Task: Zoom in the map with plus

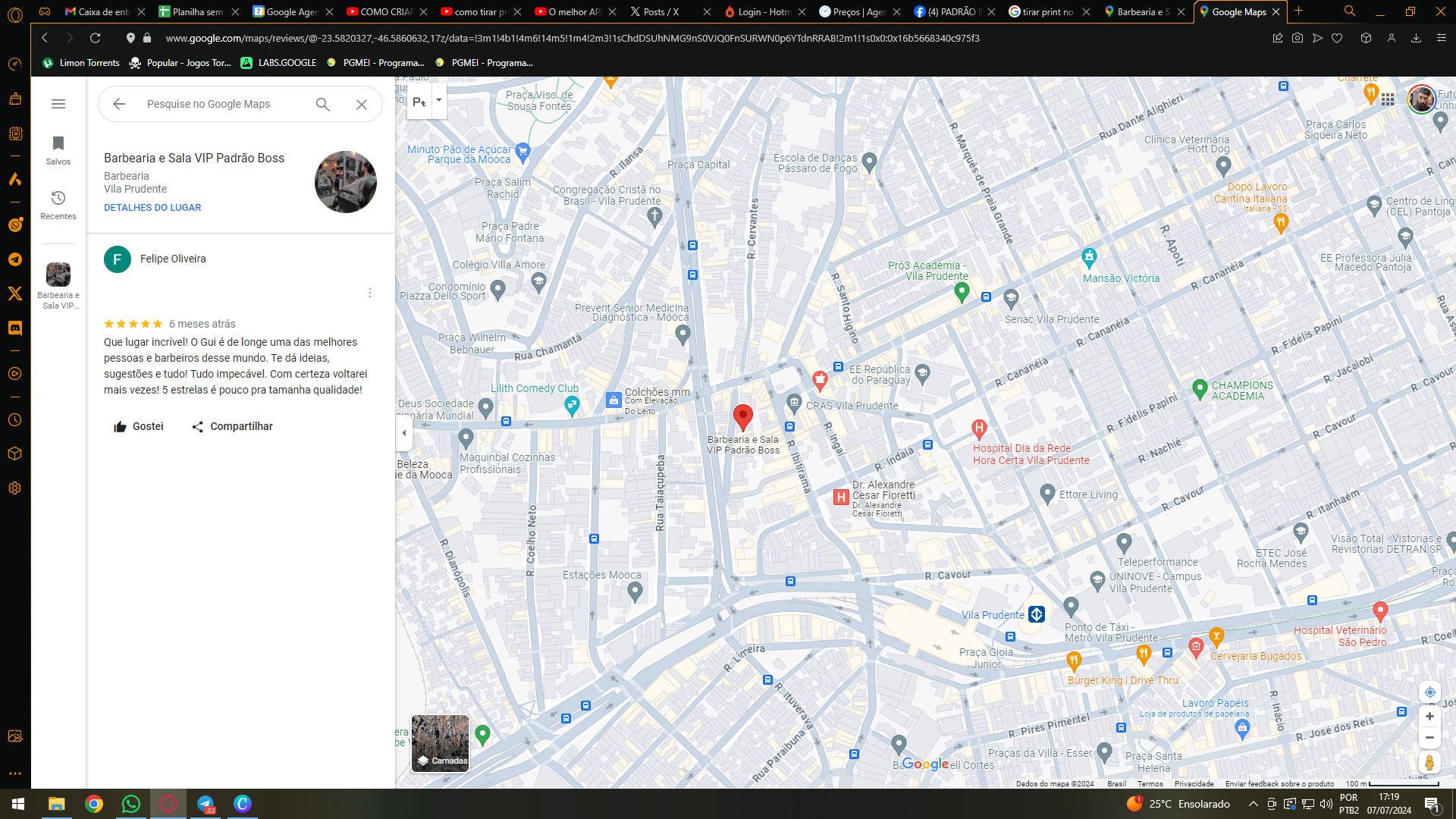Action: point(1429,717)
